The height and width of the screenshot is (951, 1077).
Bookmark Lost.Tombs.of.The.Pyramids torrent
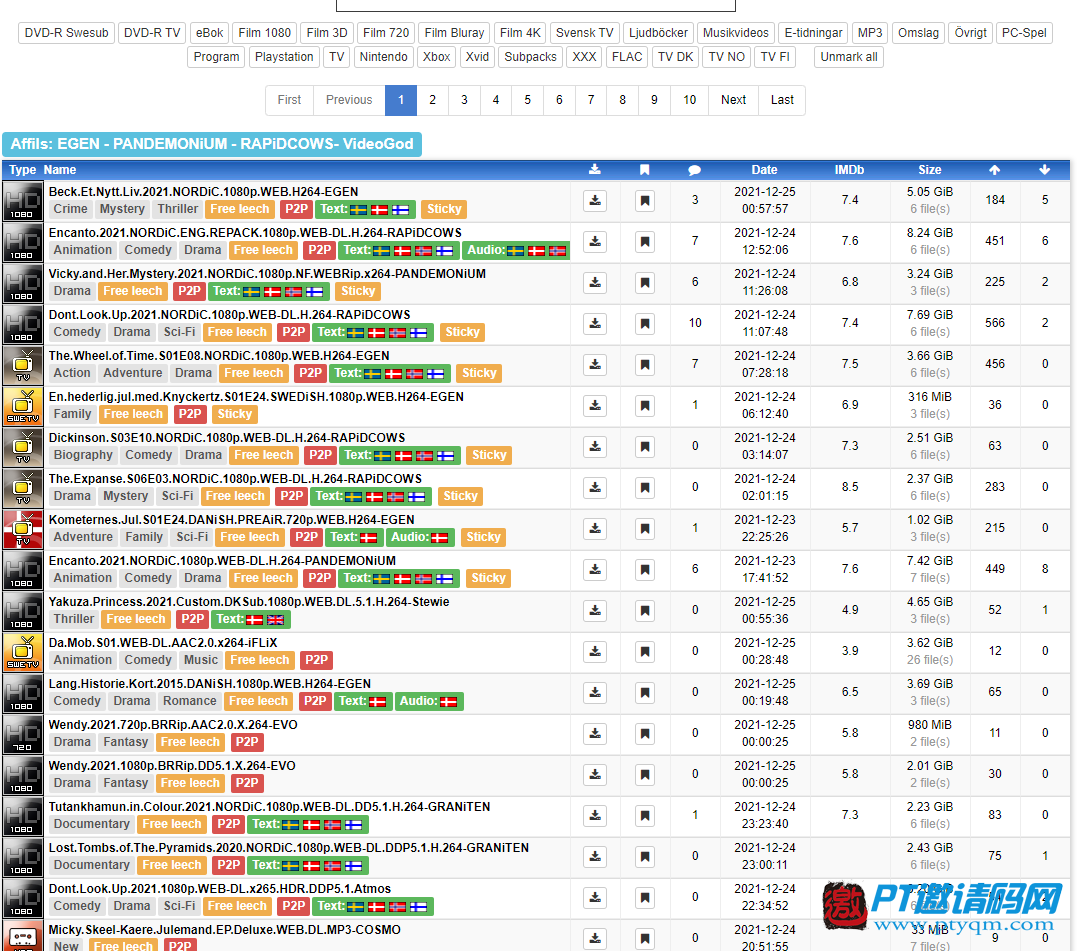[644, 856]
